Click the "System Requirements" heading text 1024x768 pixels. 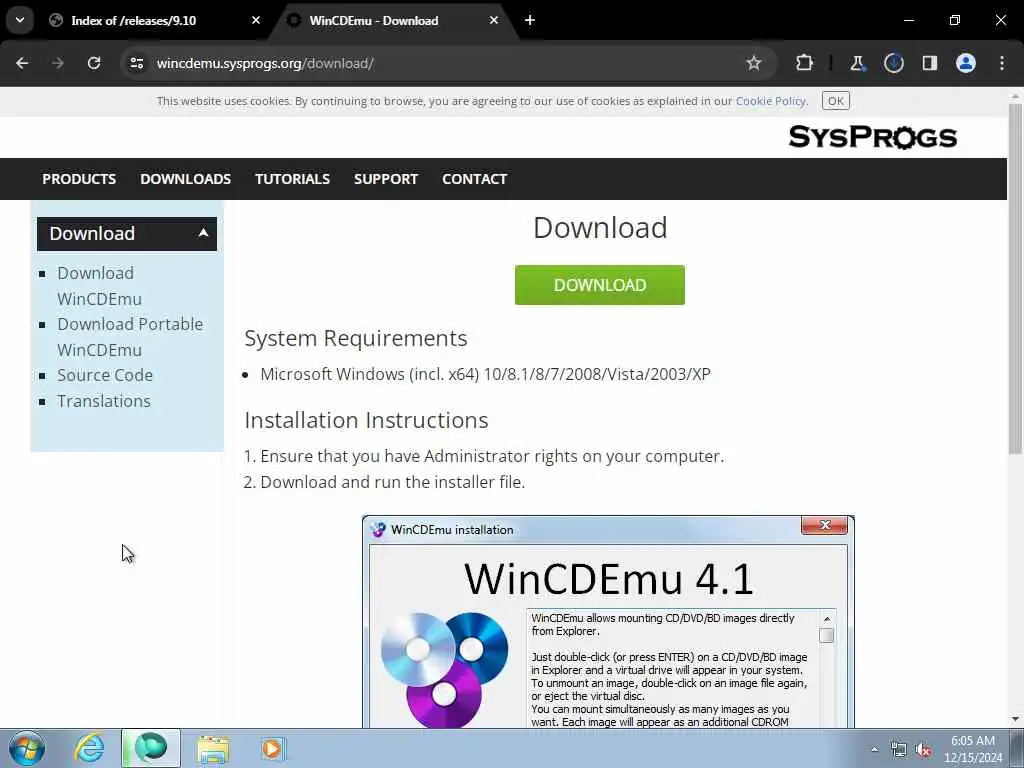356,338
